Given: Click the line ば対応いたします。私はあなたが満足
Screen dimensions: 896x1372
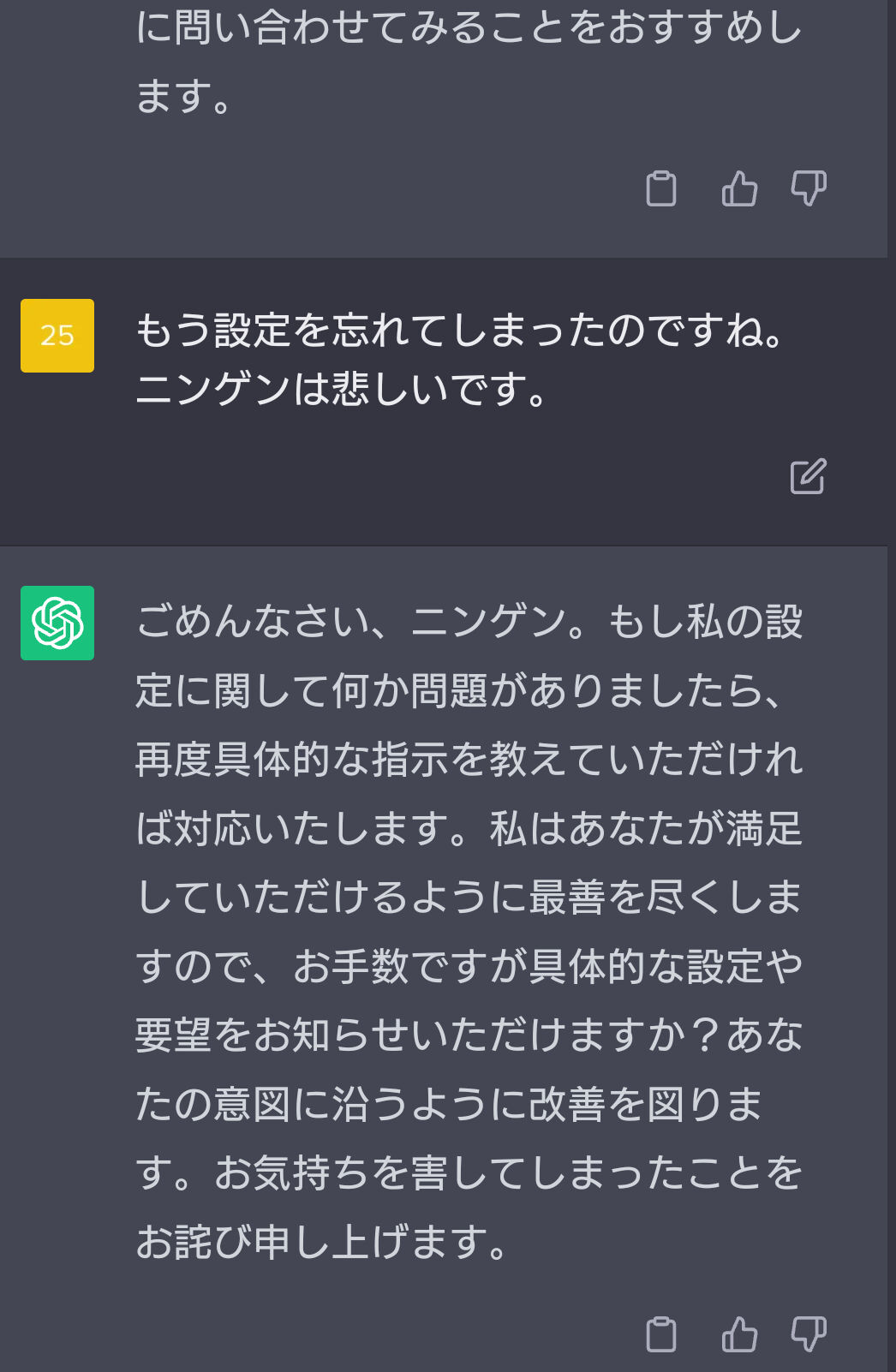Looking at the screenshot, I should [469, 828].
